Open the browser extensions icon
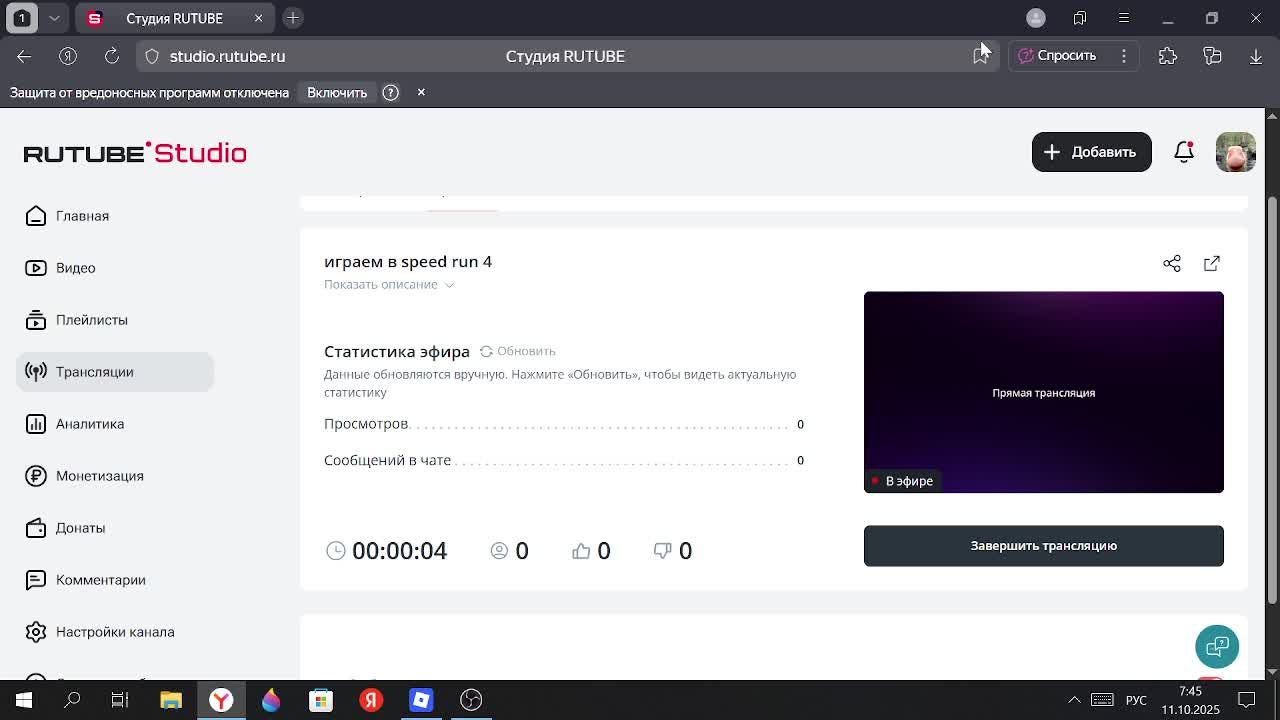The image size is (1280, 720). (x=1168, y=56)
